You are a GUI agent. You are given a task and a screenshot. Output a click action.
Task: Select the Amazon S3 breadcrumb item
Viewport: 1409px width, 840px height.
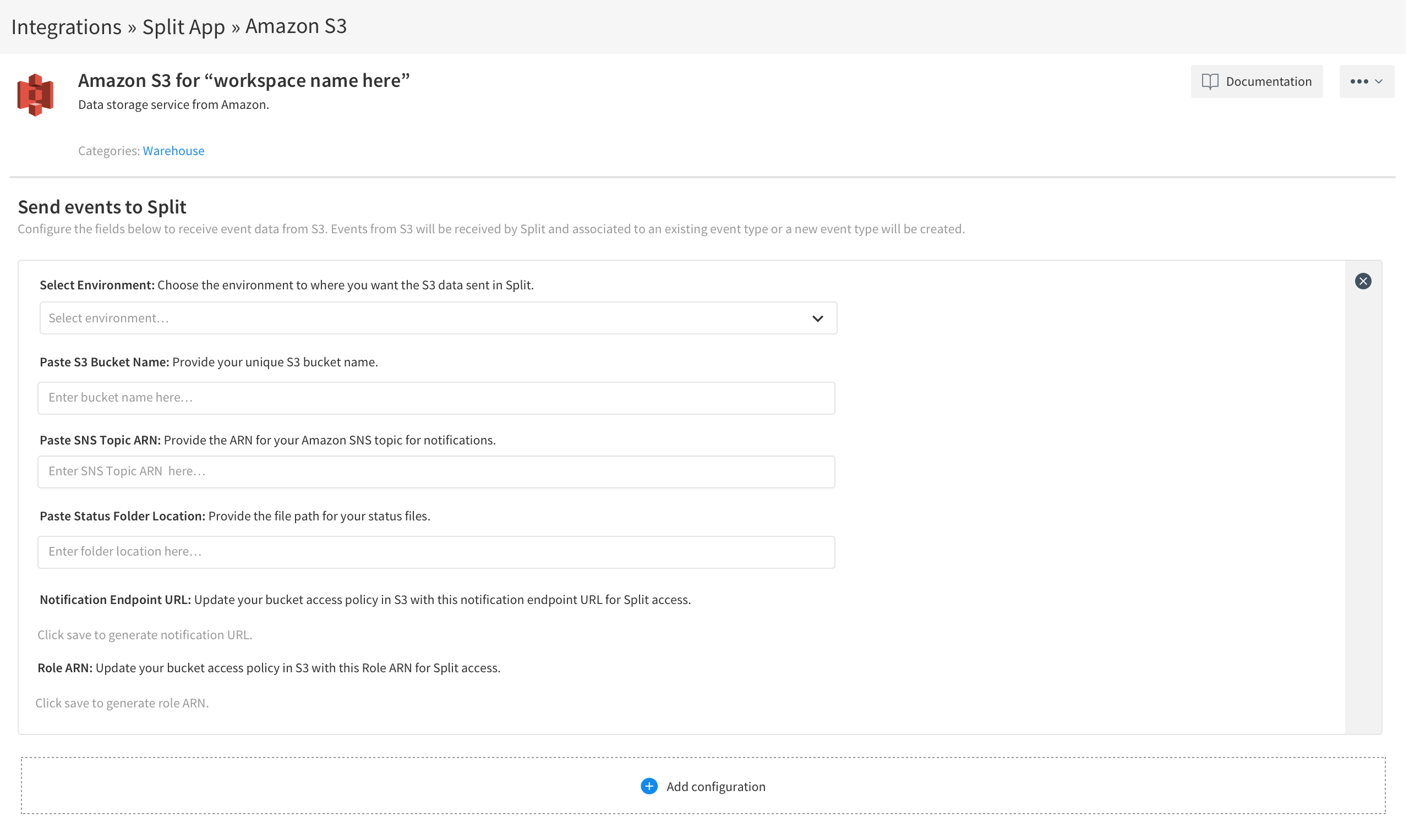[x=295, y=26]
